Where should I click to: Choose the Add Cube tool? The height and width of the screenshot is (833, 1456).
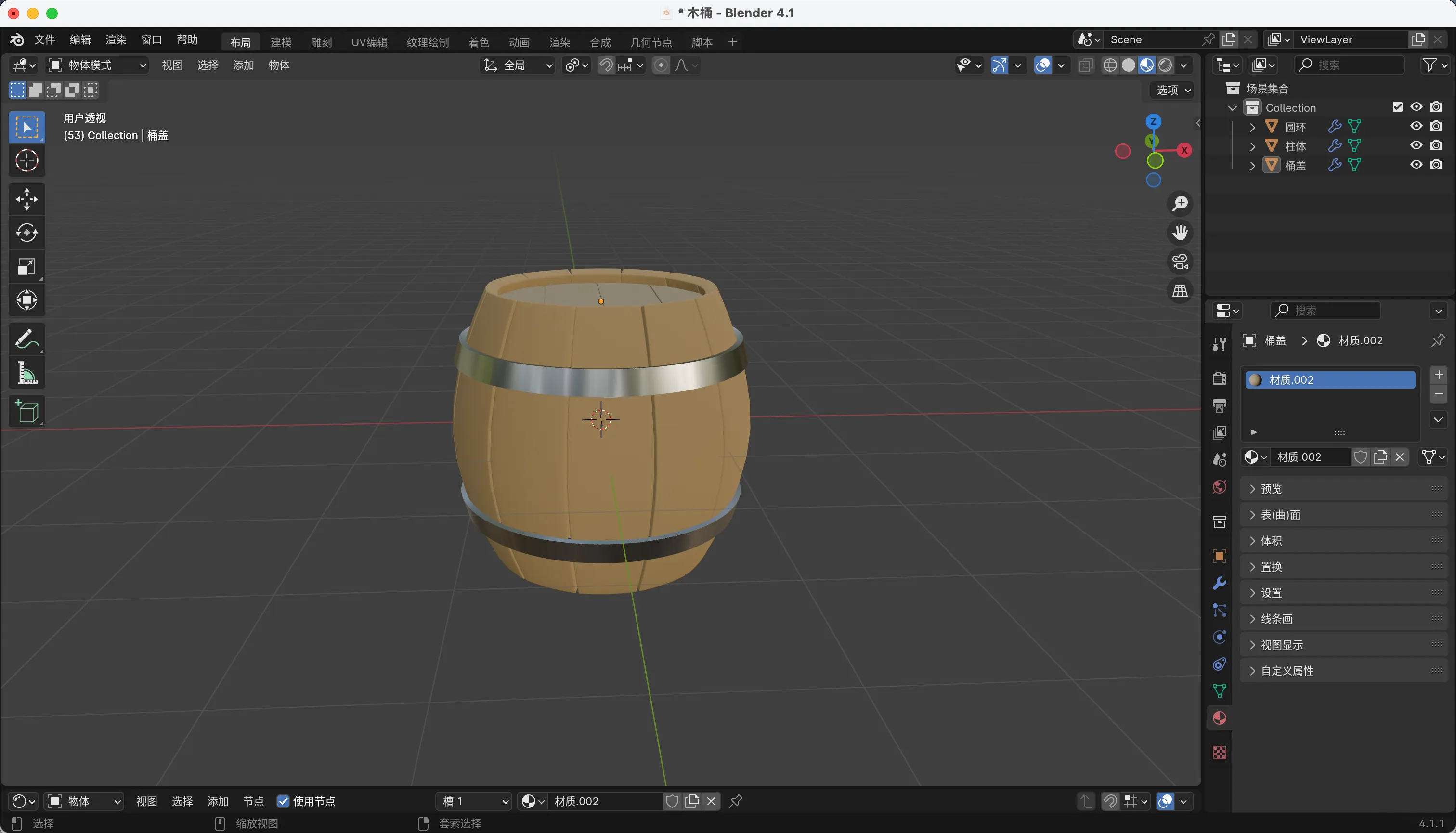click(26, 411)
